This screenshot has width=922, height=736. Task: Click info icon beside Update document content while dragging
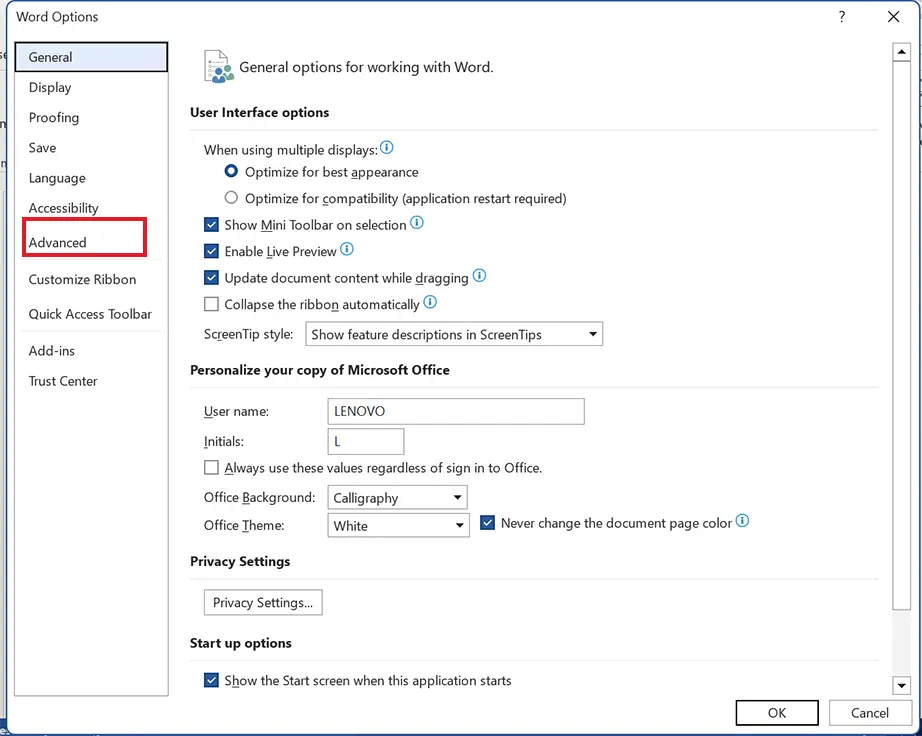[479, 275]
